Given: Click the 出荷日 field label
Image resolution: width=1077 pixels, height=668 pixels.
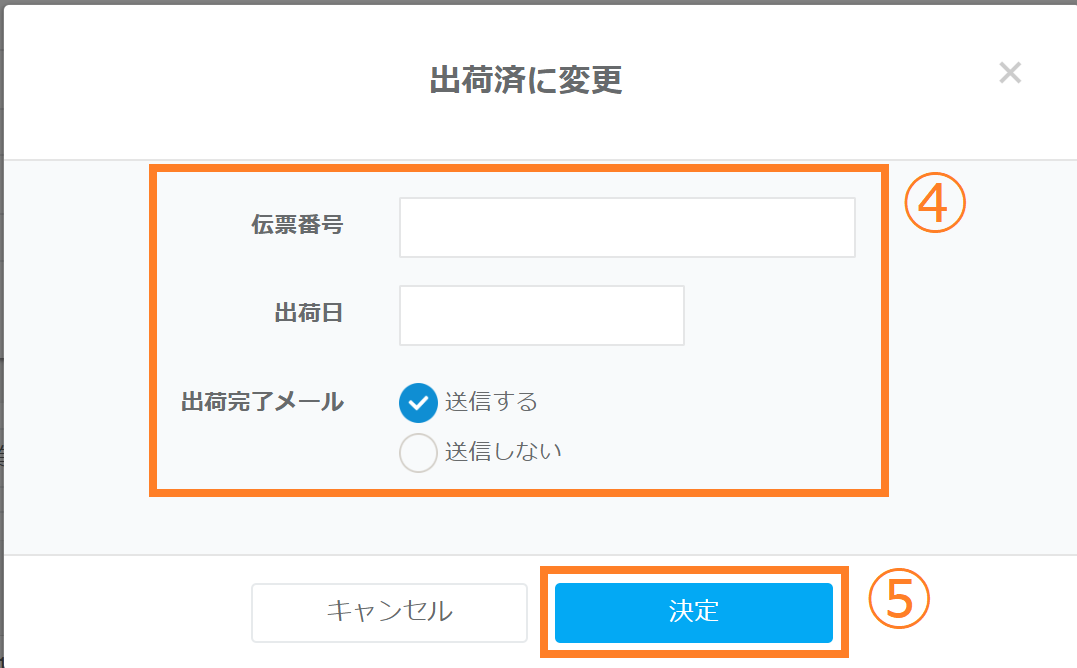Looking at the screenshot, I should coord(309,314).
